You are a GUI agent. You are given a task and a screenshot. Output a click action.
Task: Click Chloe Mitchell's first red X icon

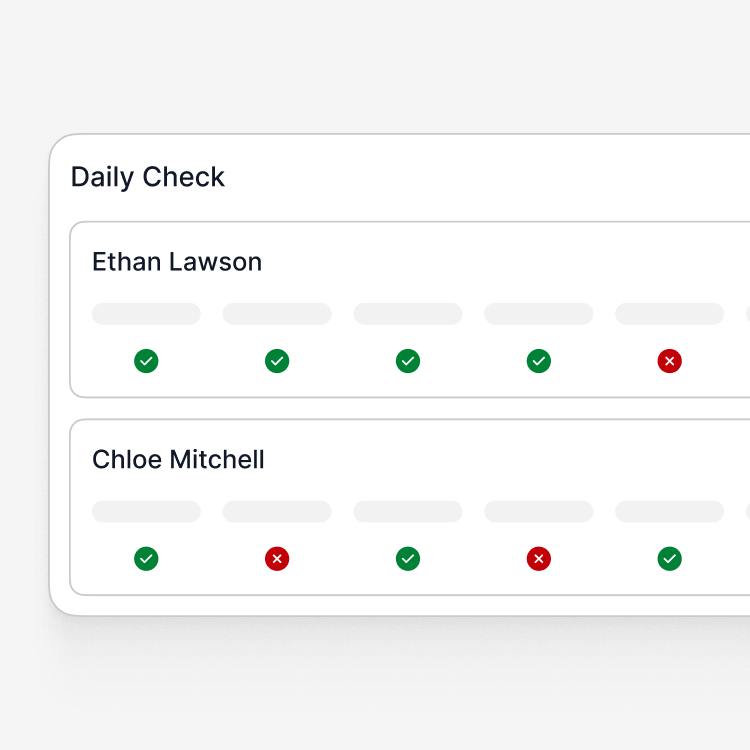(x=277, y=559)
